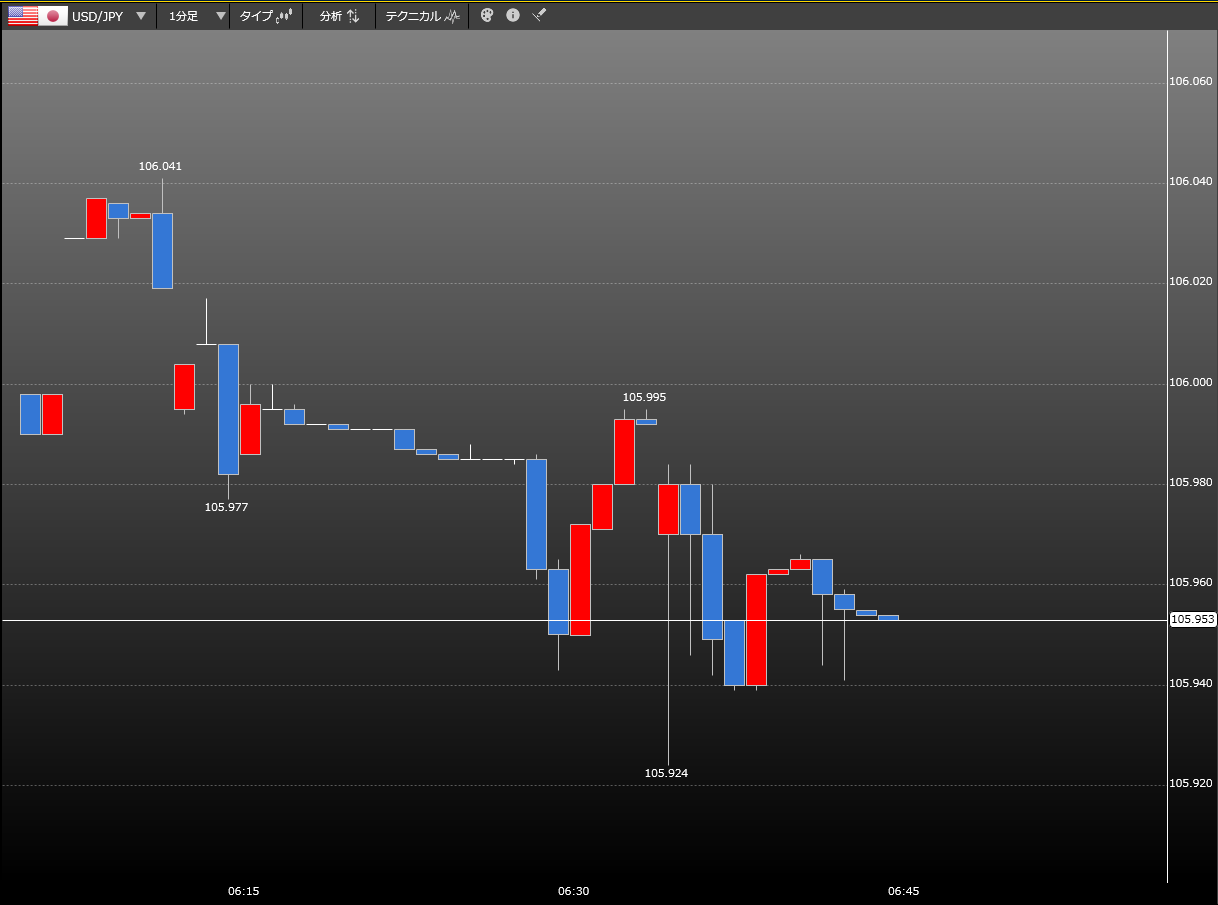Viewport: 1218px width, 905px height.
Task: Click the info icon in toolbar
Action: coord(513,16)
